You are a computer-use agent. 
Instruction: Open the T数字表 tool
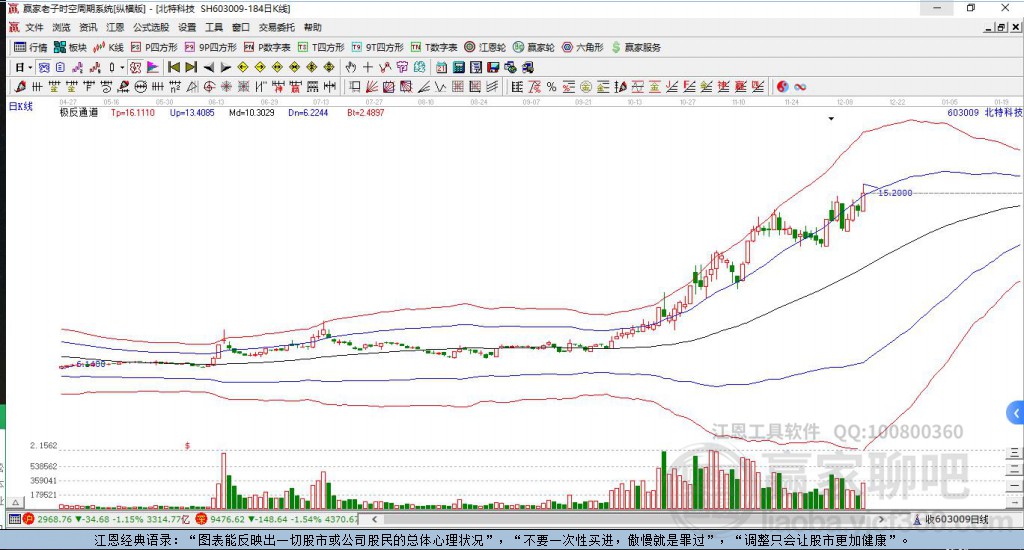pyautogui.click(x=434, y=47)
